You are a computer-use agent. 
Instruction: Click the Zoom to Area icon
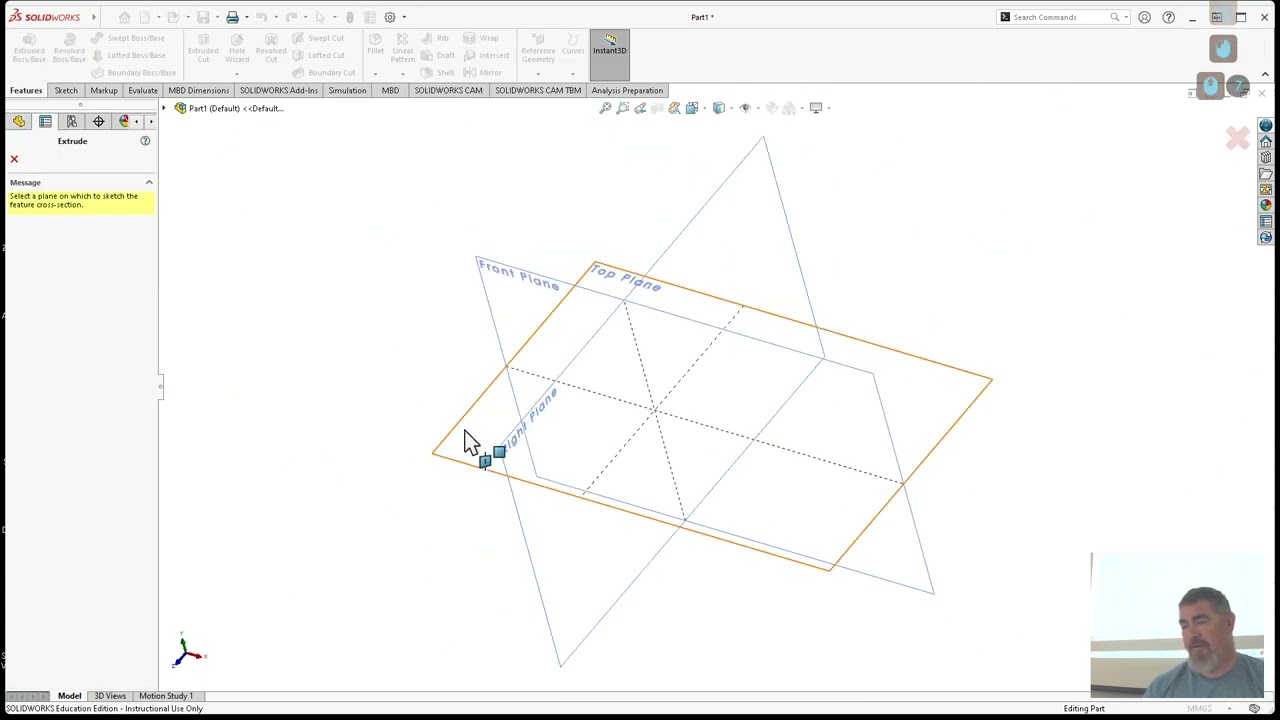coord(623,108)
